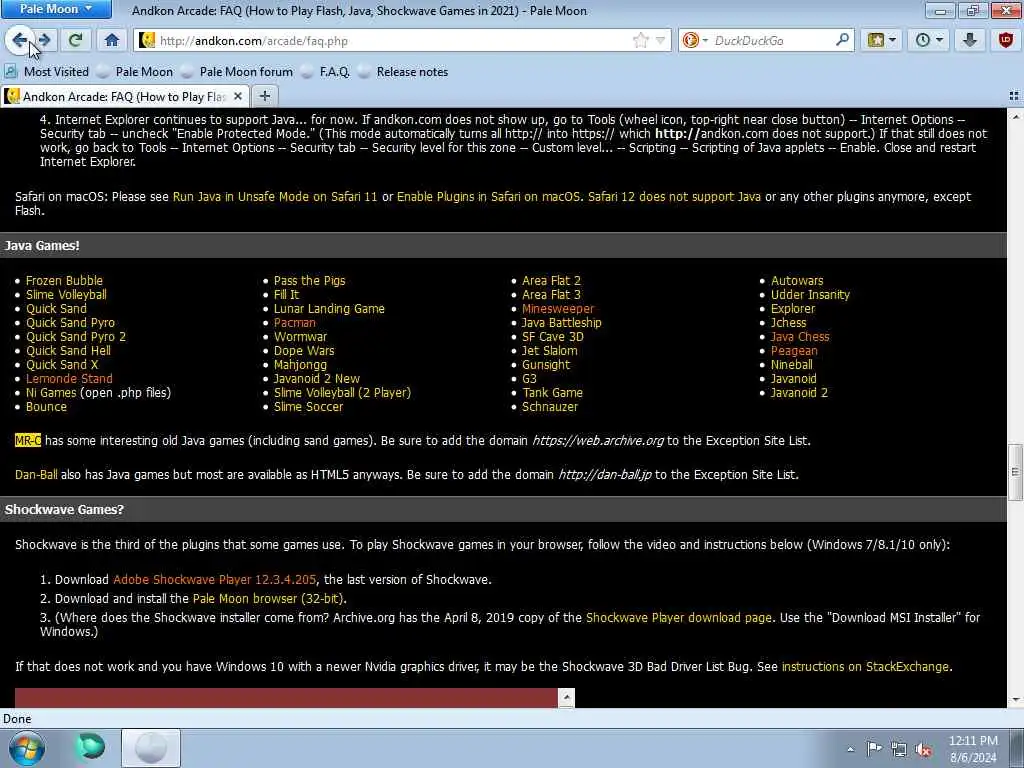Open the green taskbar application icon
This screenshot has width=1024, height=768.
tap(90, 747)
